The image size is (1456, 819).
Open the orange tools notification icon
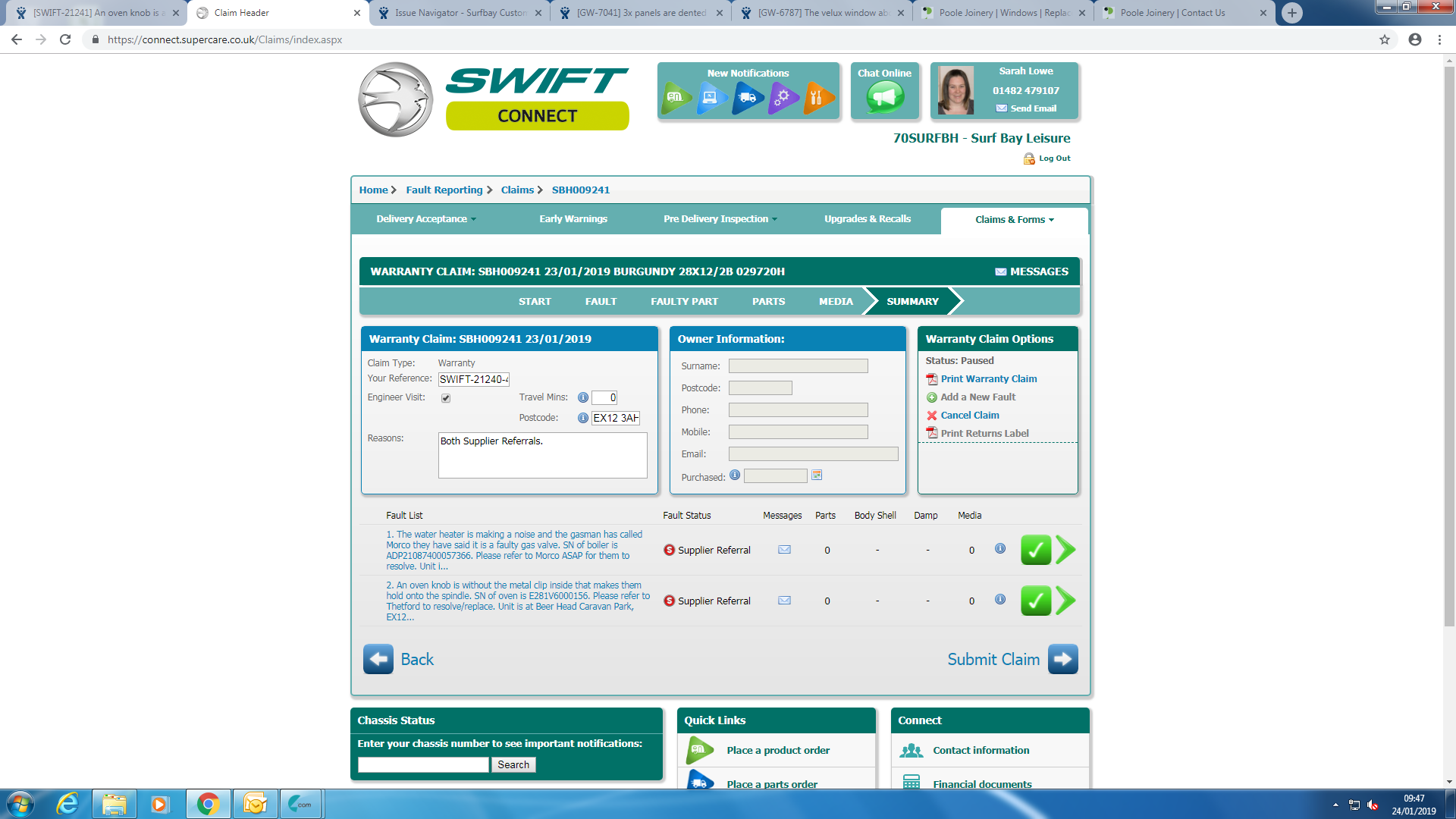coord(817,97)
